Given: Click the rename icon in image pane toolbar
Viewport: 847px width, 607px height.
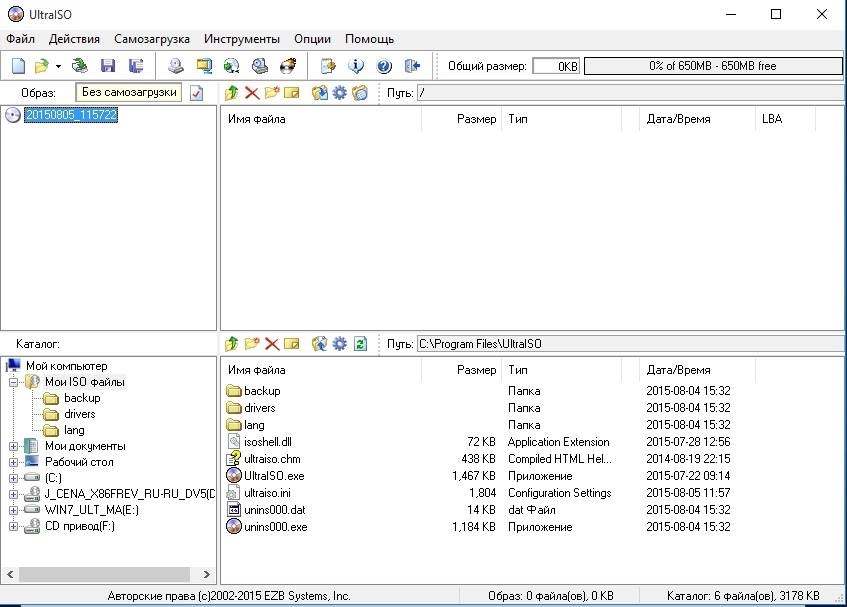Looking at the screenshot, I should [292, 93].
